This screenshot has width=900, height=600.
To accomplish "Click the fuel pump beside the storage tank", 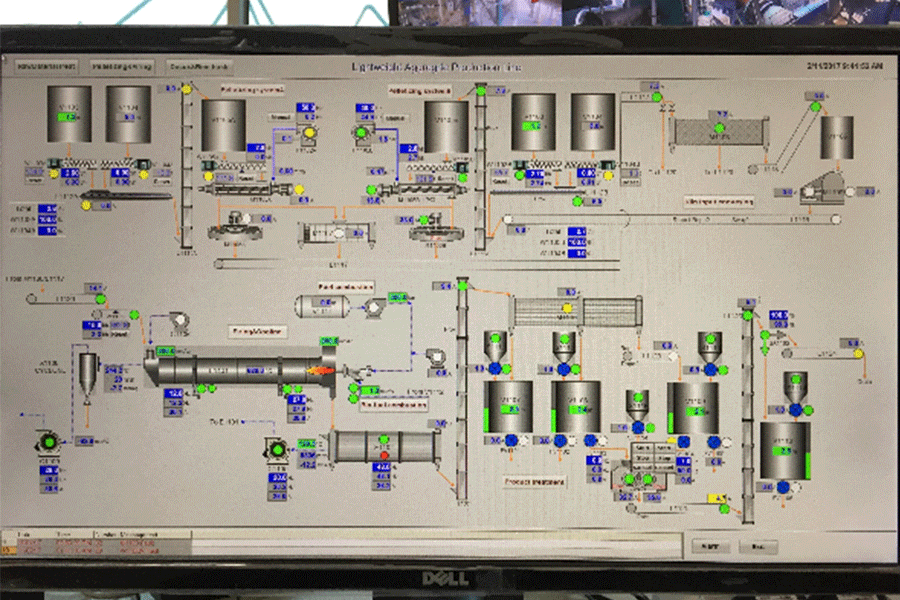I will [x=374, y=307].
